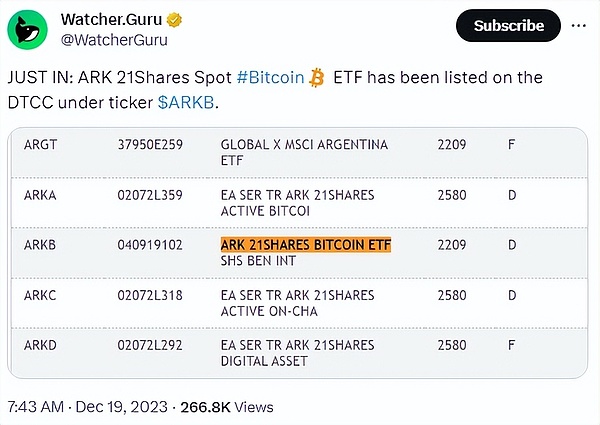Screen dimensions: 600x425
Task: Open the Watcher.Guru display name
Action: pyautogui.click(x=112, y=20)
